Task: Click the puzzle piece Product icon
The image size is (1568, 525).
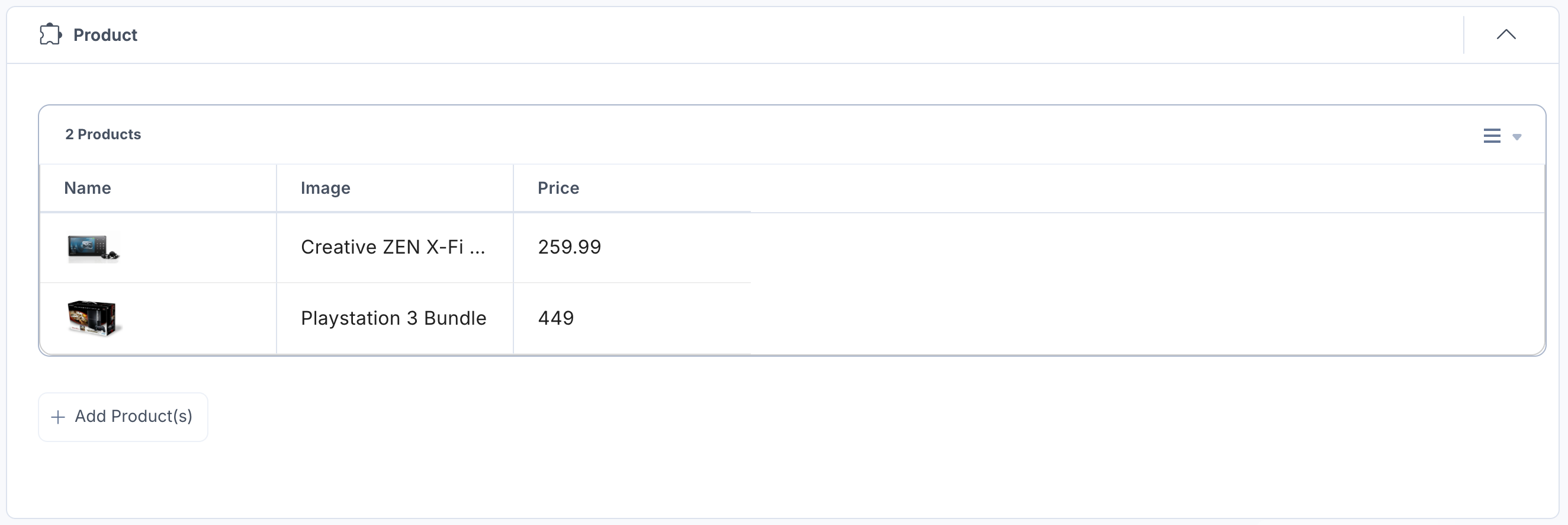Action: coord(50,35)
